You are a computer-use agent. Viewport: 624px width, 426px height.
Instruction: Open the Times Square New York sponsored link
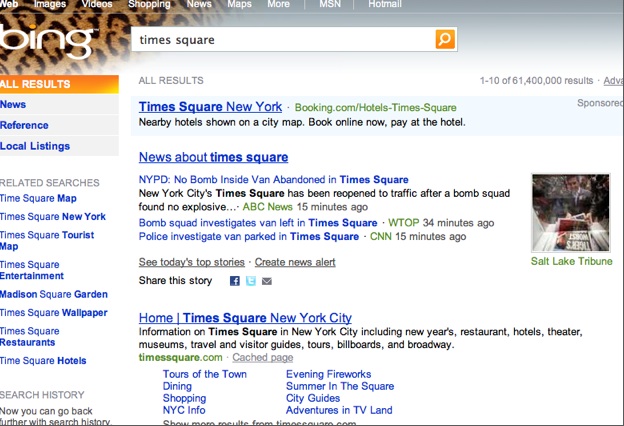point(210,106)
